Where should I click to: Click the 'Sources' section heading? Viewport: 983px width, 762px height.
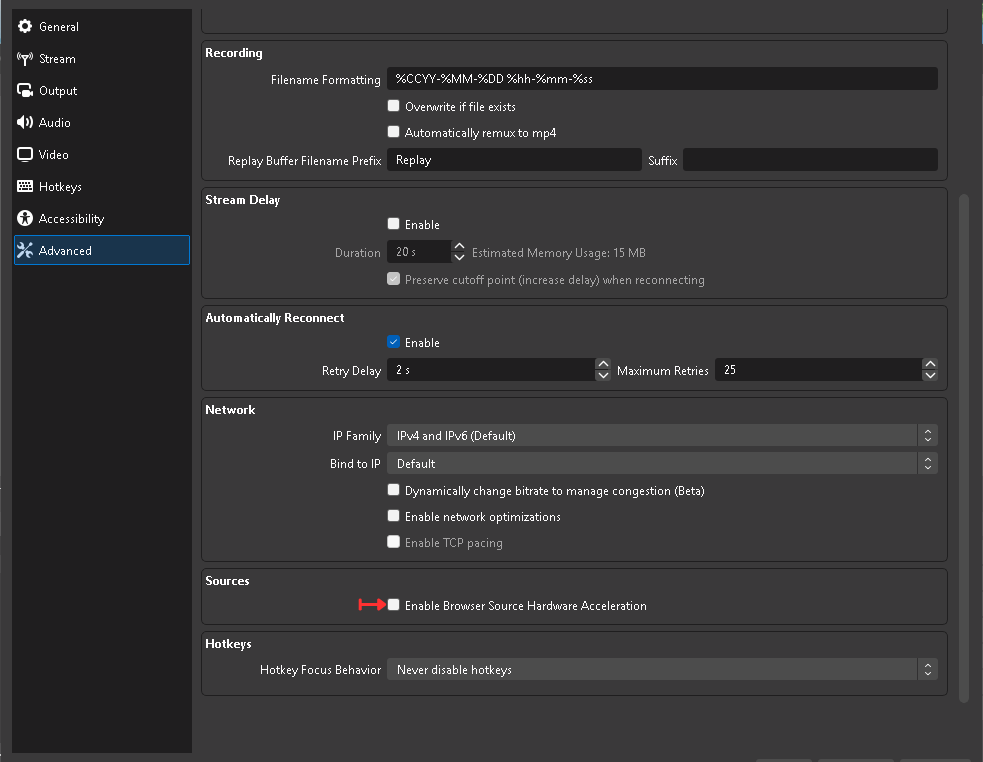pos(227,581)
